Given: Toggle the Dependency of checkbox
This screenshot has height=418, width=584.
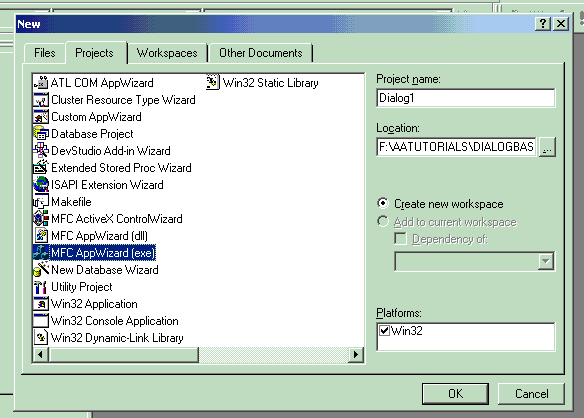Looking at the screenshot, I should [x=400, y=238].
